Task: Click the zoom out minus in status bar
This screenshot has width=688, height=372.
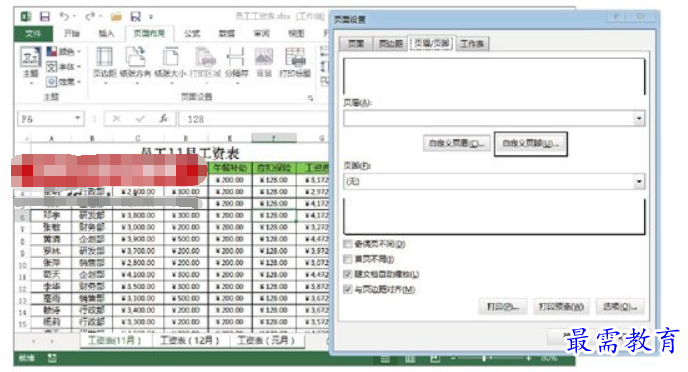Action: (453, 358)
